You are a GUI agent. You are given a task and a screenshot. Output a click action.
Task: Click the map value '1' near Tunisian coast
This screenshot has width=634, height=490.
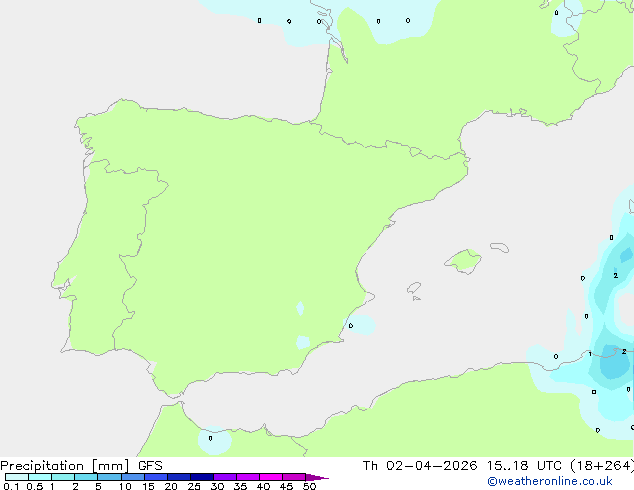[590, 354]
